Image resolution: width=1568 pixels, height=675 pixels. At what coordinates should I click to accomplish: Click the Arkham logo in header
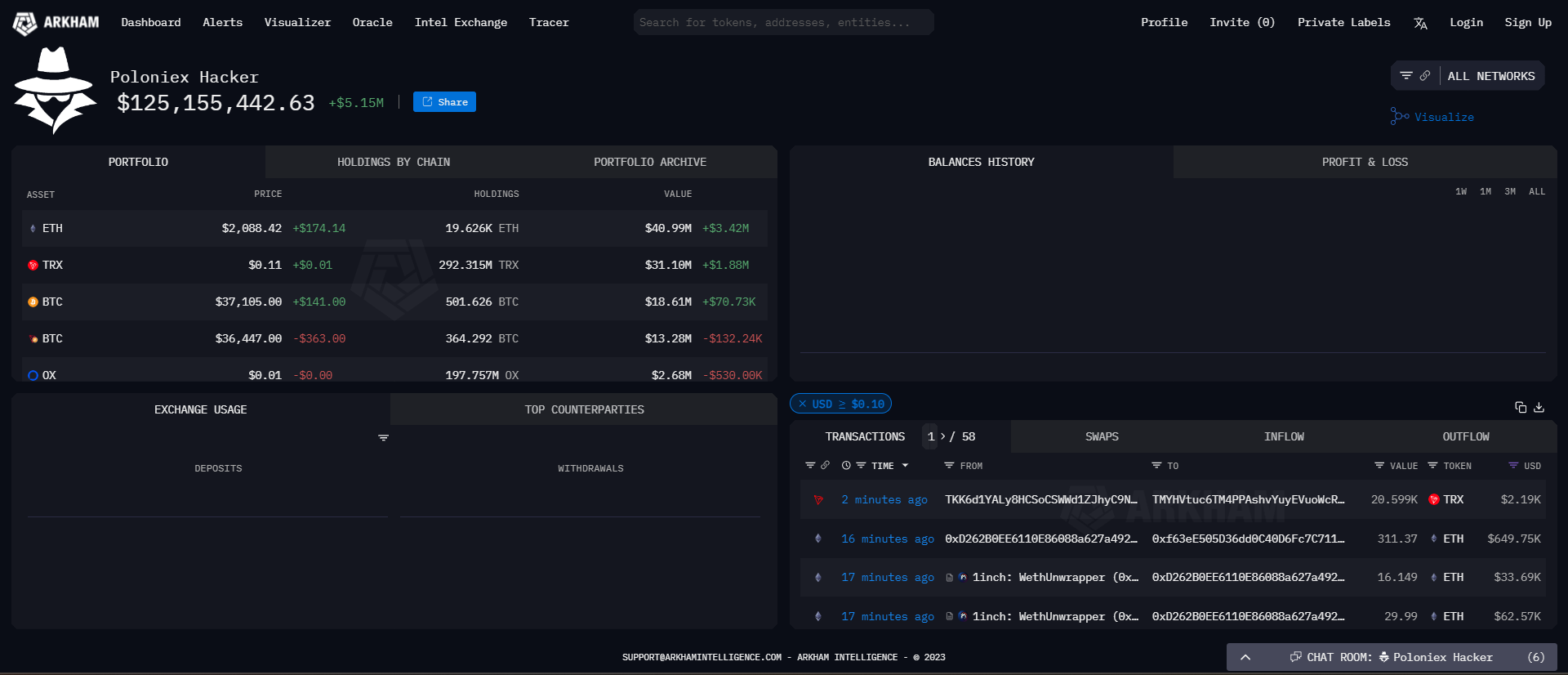[56, 23]
